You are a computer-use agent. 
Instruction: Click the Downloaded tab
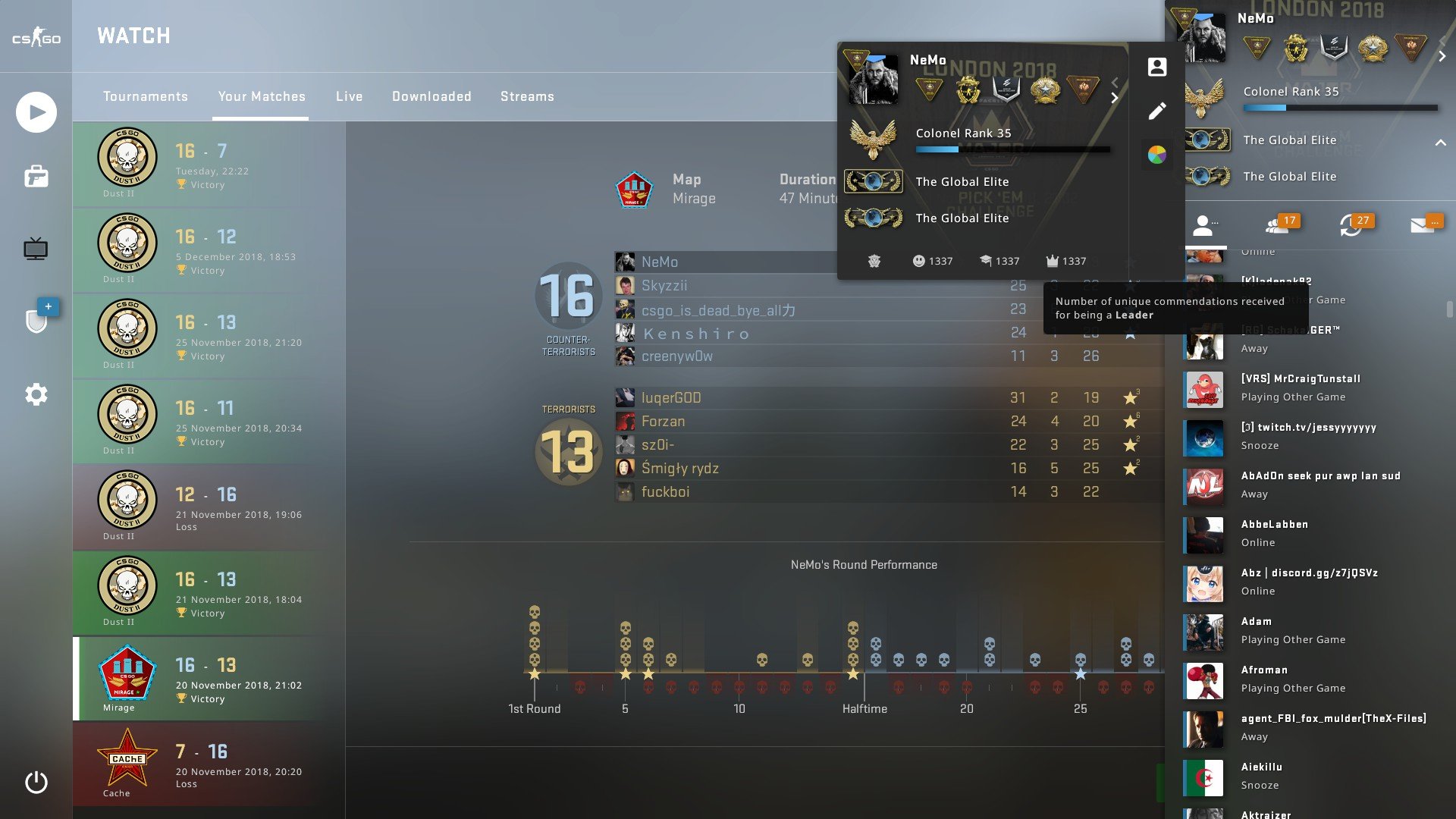[431, 96]
